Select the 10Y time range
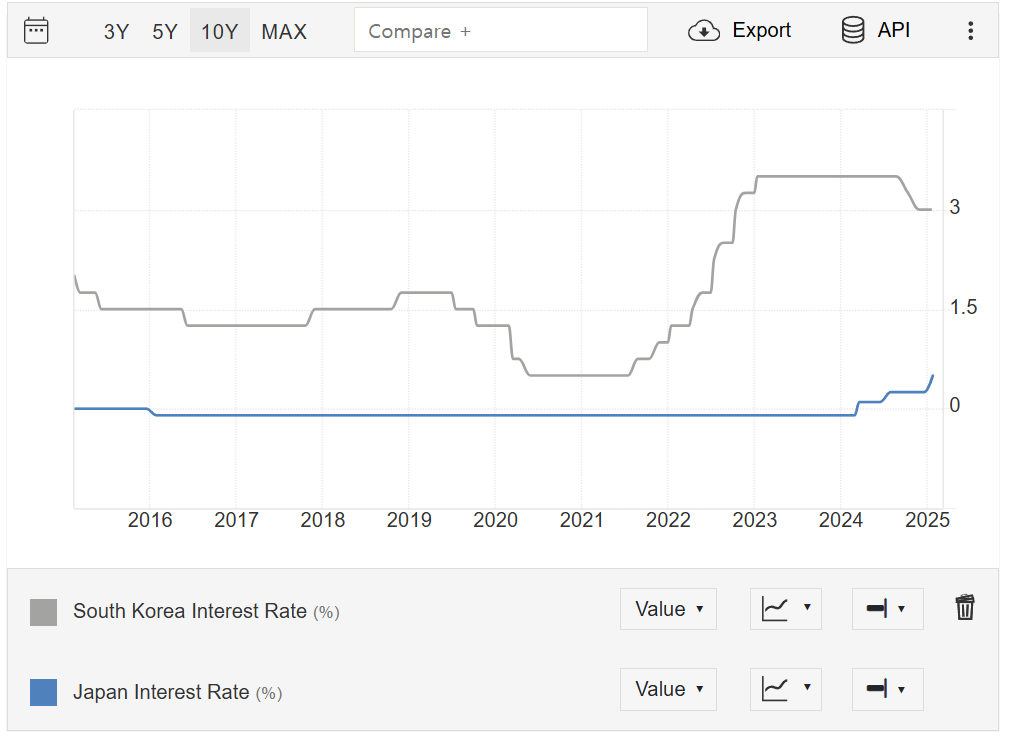Viewport: 1009px width, 736px height. (x=219, y=31)
